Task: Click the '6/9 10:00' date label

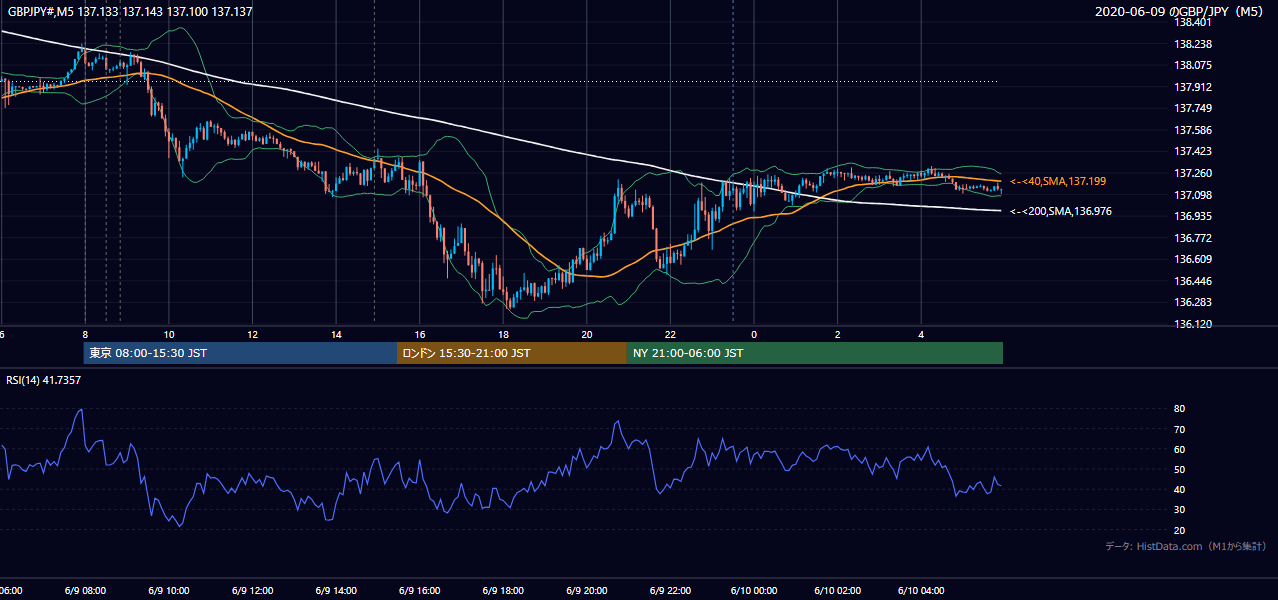Action: [169, 591]
